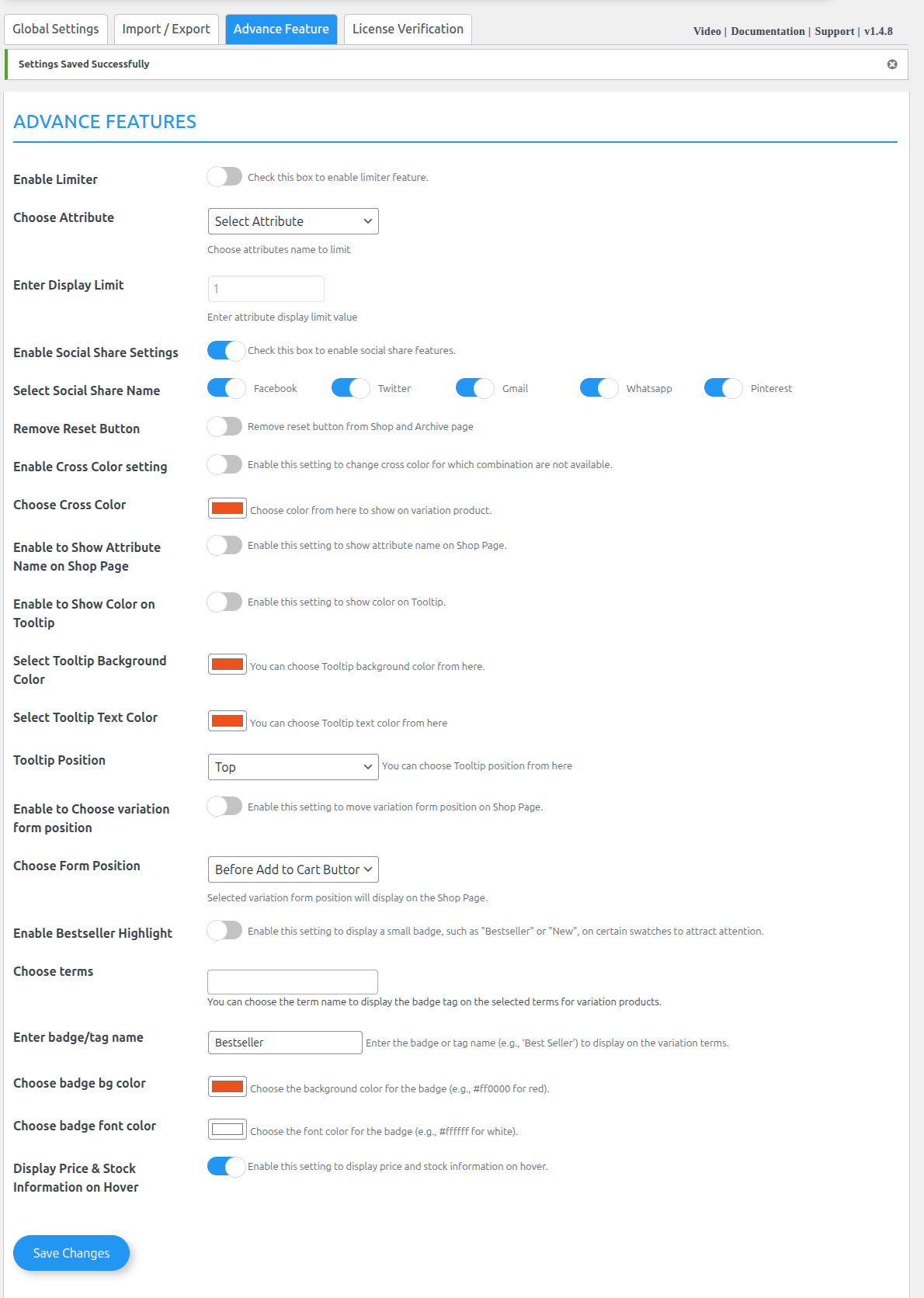Expand the Tooltip Position dropdown
Image resolution: width=924 pixels, height=1298 pixels.
pyautogui.click(x=293, y=767)
